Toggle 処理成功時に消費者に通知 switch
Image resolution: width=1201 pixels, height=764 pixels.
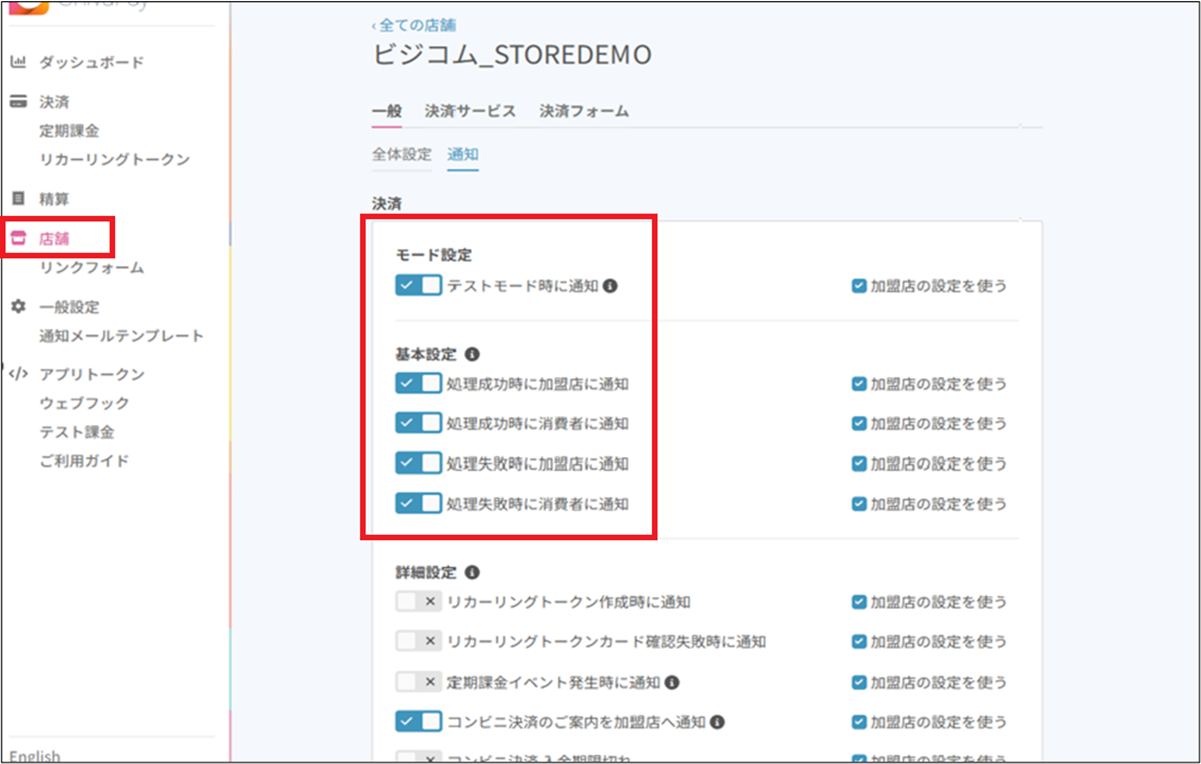(x=418, y=423)
